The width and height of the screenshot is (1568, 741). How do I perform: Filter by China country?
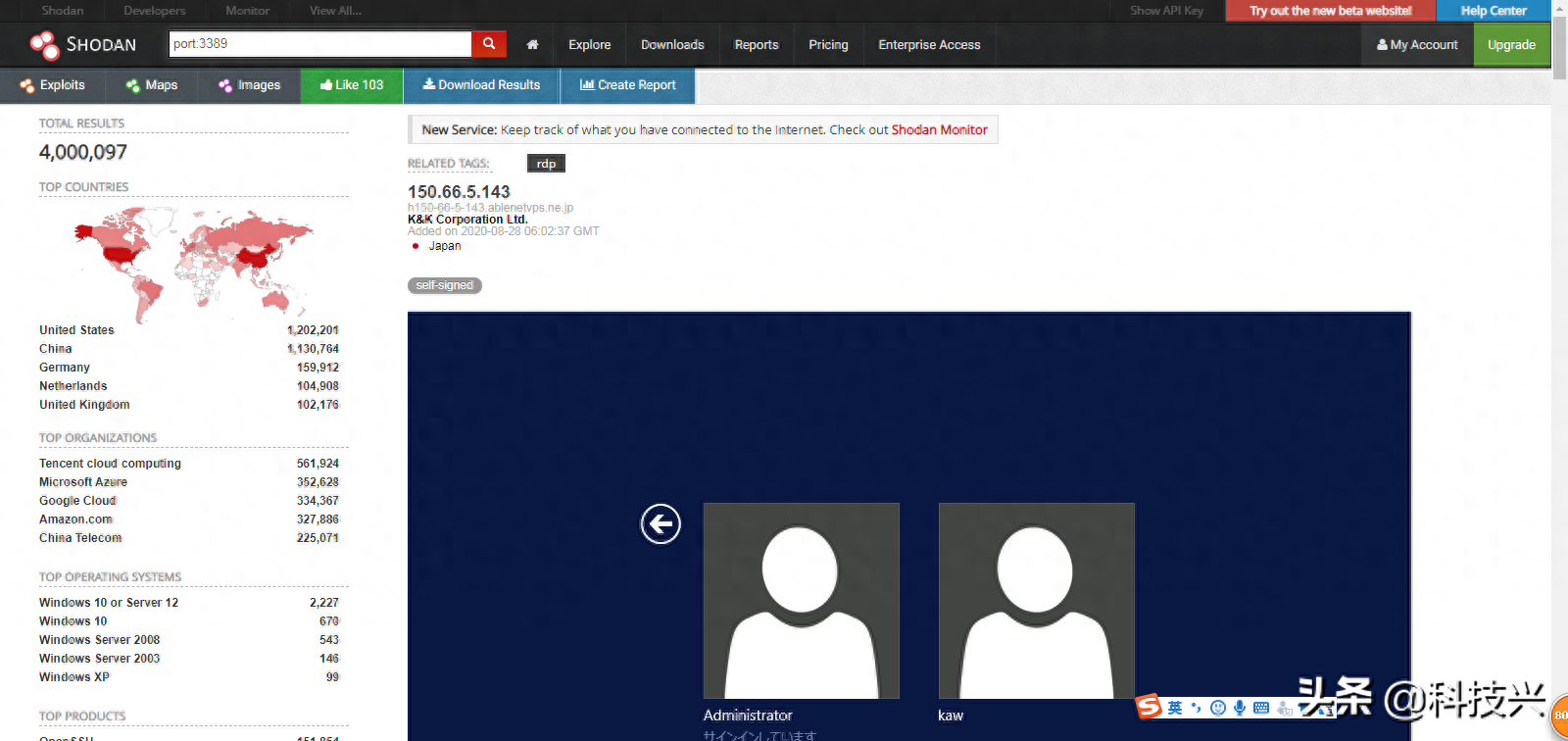[55, 349]
